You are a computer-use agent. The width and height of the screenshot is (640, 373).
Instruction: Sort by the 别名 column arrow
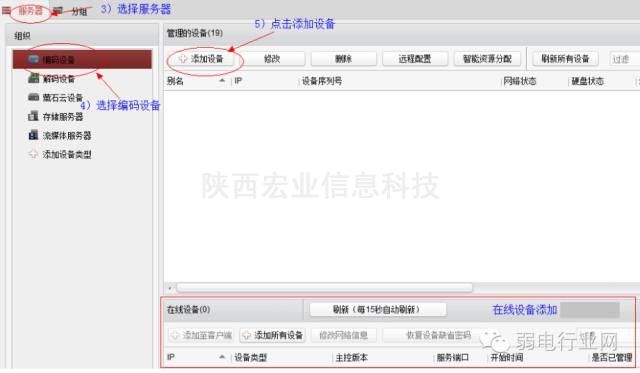click(x=222, y=81)
